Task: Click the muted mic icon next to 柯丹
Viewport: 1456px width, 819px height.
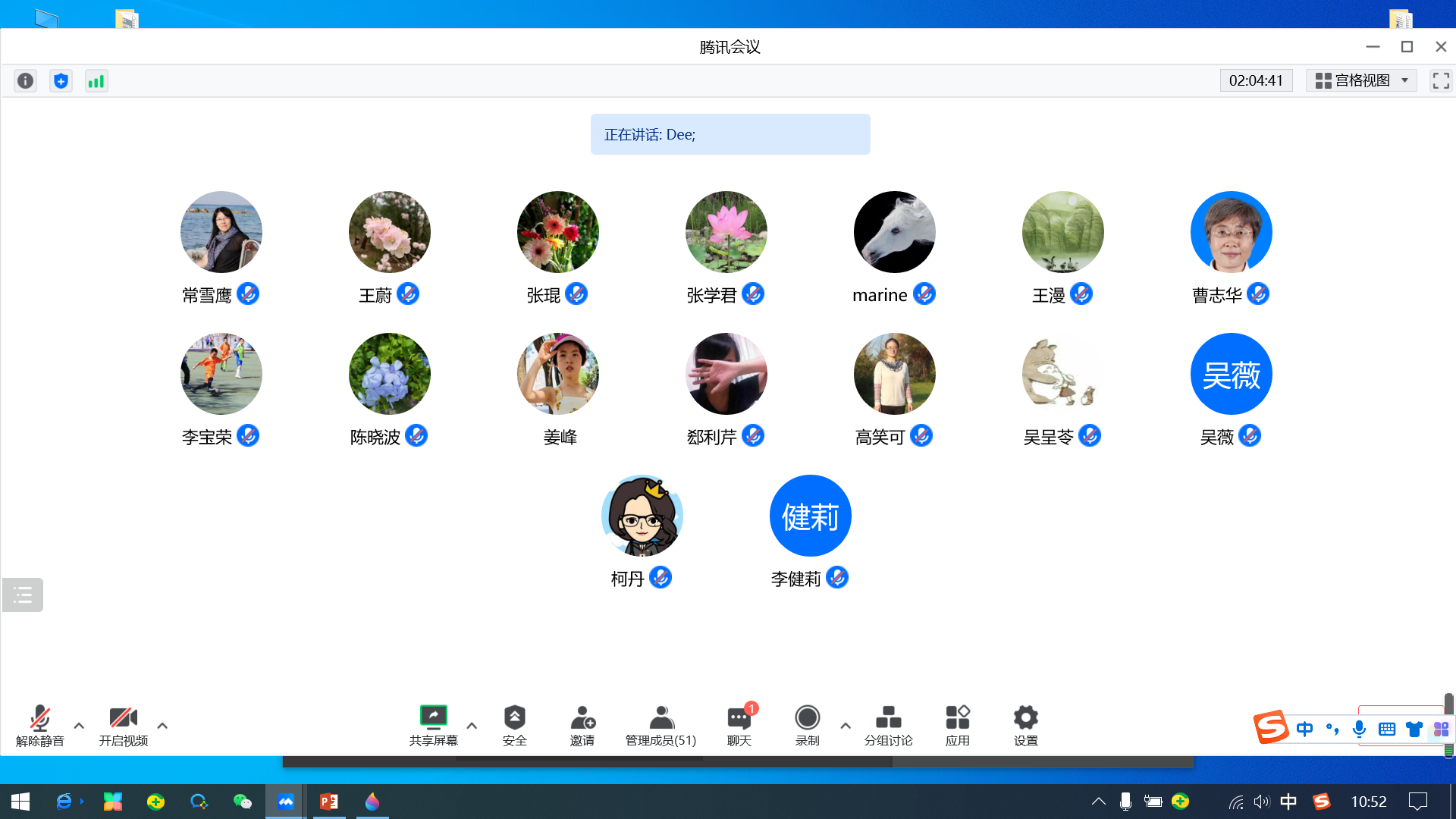Action: pos(661,577)
